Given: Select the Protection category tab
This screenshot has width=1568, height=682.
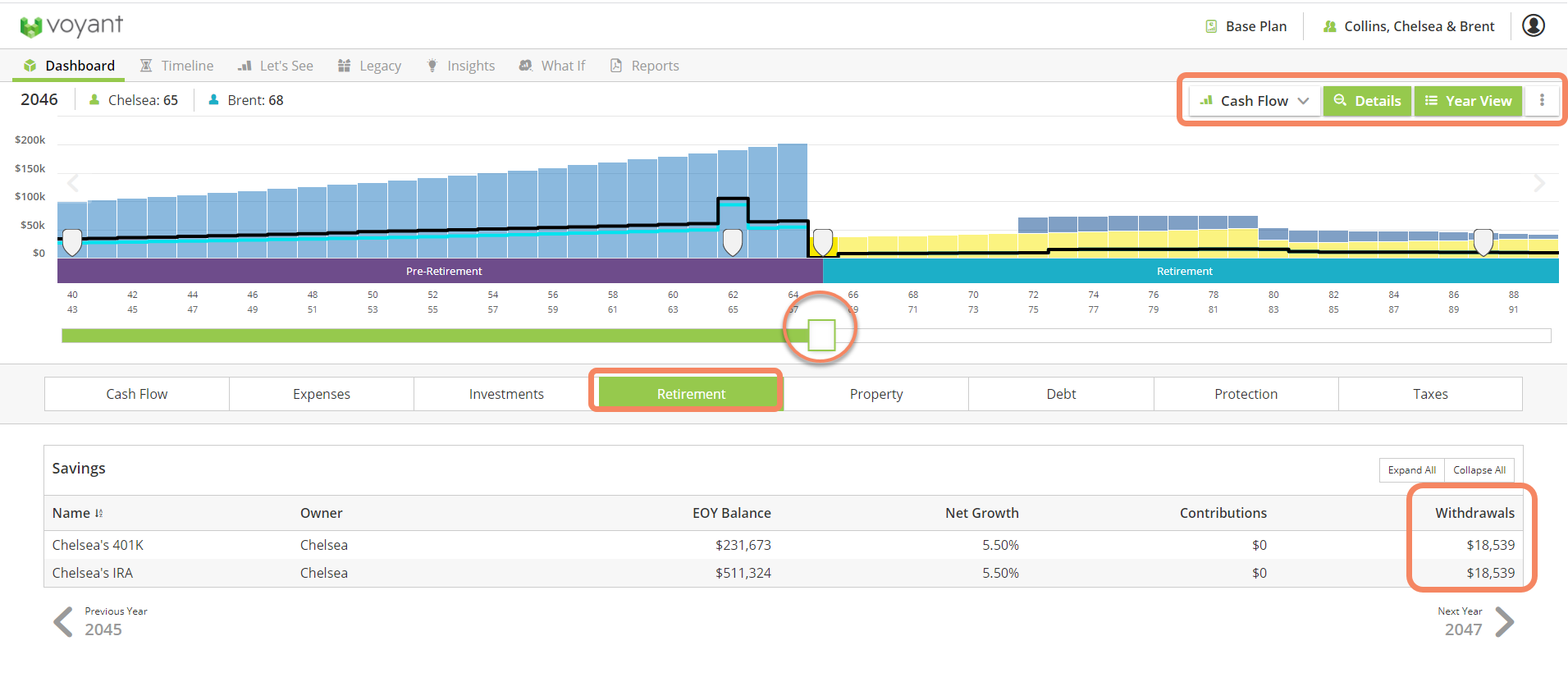Looking at the screenshot, I should (x=1246, y=394).
